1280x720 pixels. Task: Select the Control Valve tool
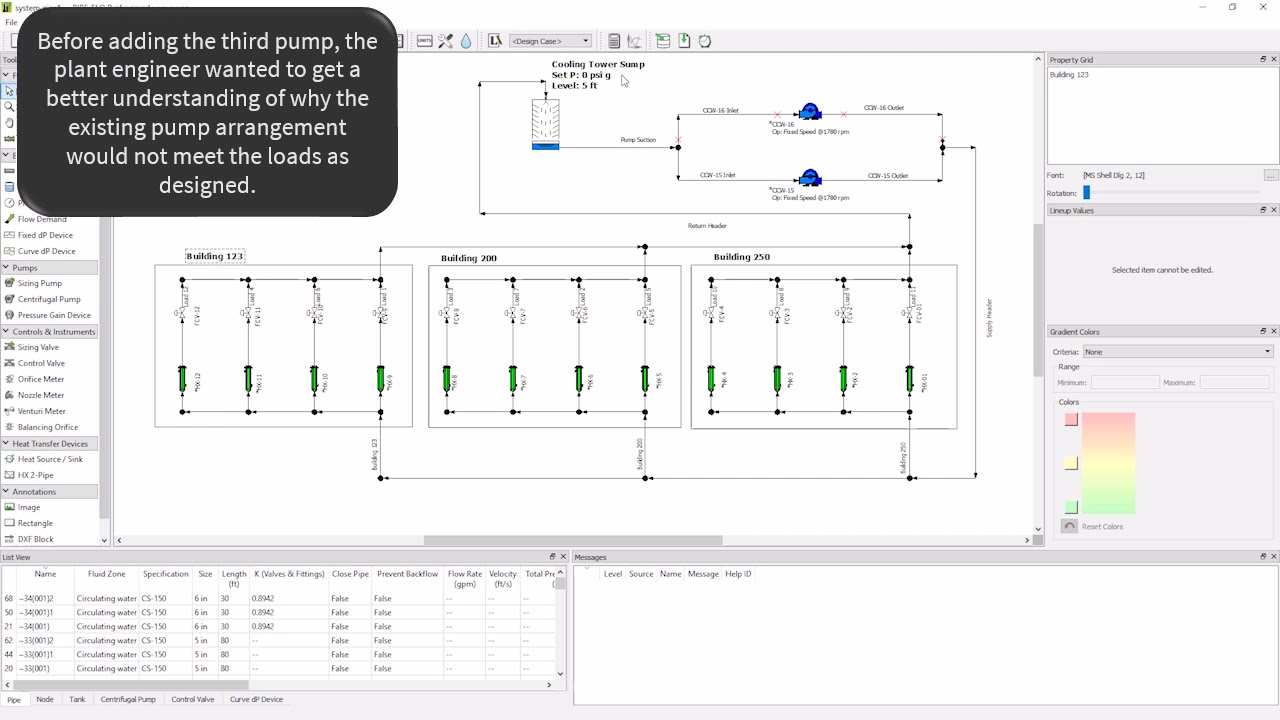[x=41, y=363]
